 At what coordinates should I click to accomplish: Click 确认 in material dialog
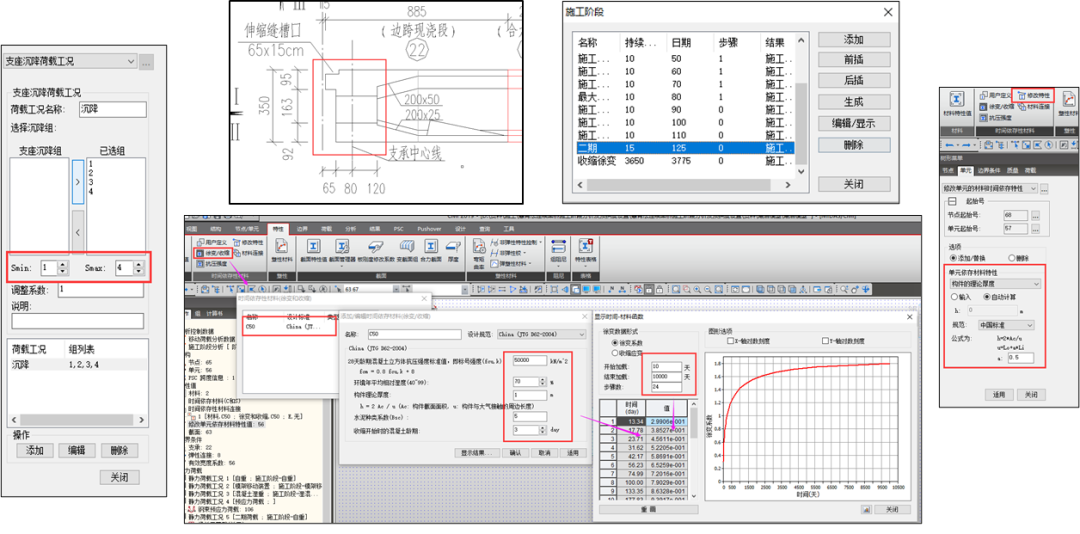pos(515,453)
